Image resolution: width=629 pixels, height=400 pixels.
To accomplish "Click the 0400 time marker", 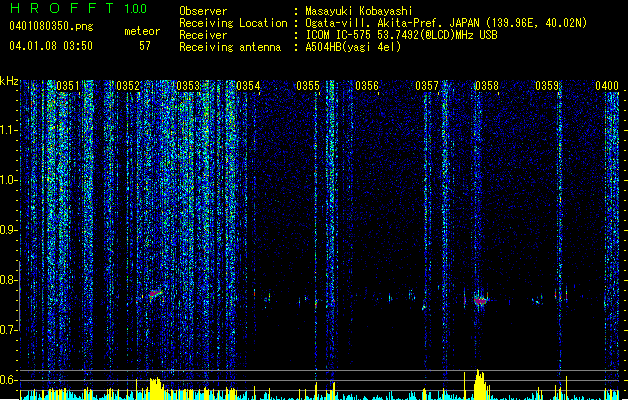I will point(607,86).
